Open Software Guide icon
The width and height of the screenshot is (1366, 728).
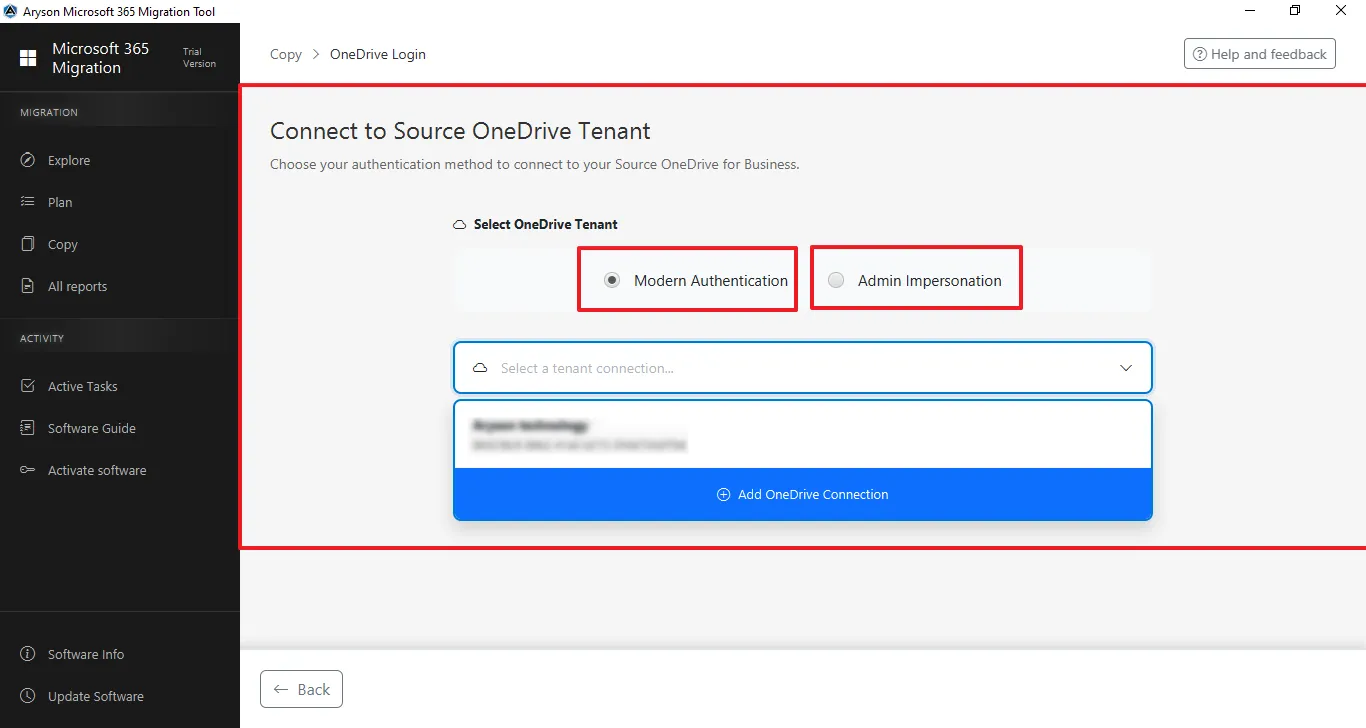pos(28,428)
